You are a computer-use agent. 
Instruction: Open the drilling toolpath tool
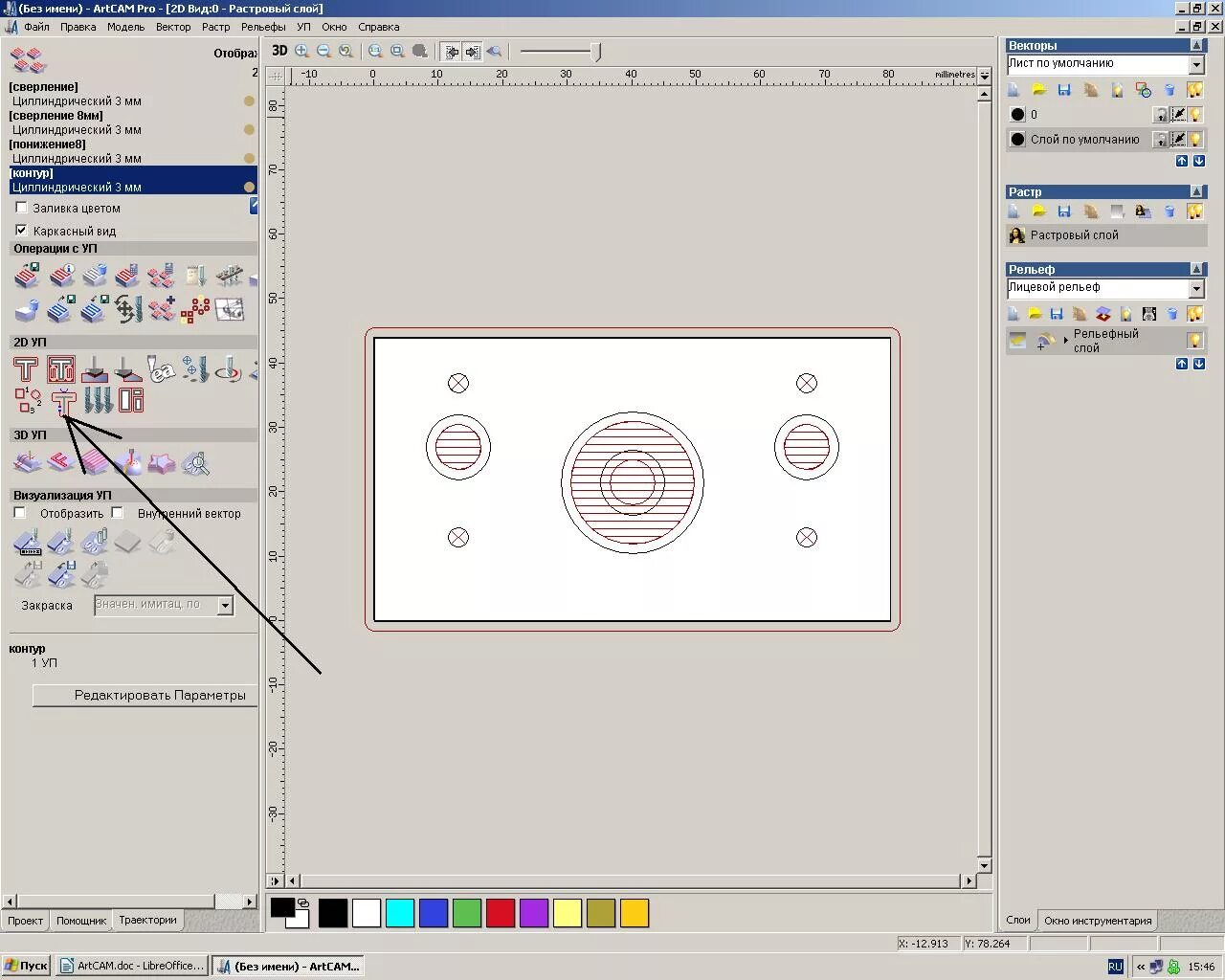[x=194, y=369]
